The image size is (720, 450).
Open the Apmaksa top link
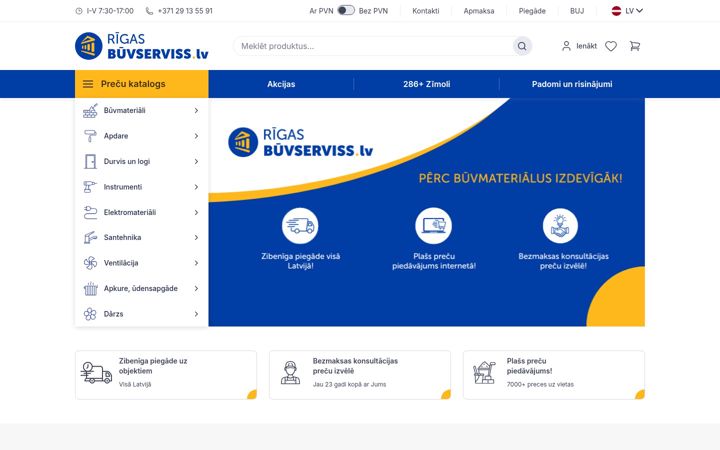(478, 11)
